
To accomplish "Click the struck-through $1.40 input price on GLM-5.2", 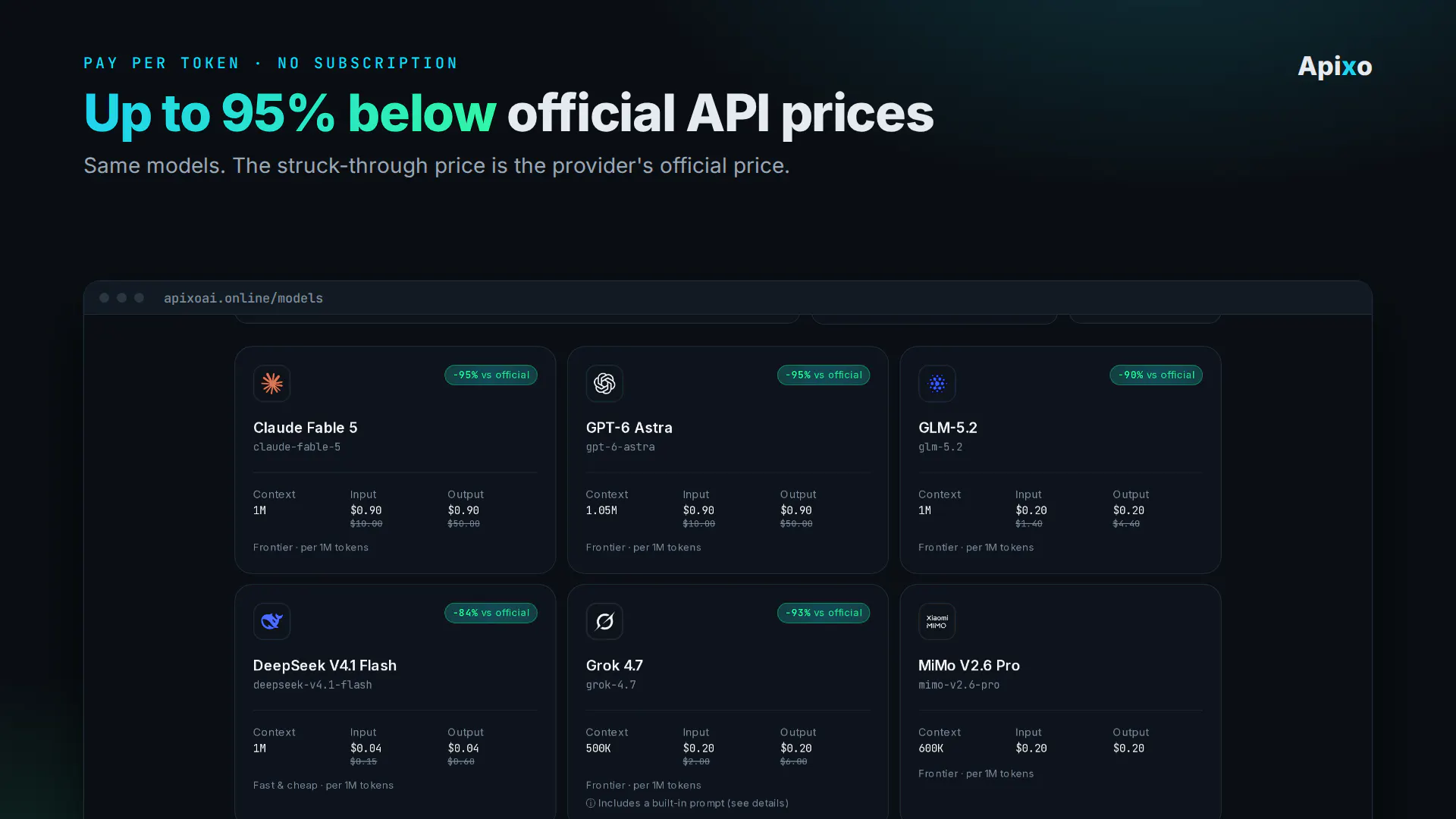I will pyautogui.click(x=1028, y=524).
